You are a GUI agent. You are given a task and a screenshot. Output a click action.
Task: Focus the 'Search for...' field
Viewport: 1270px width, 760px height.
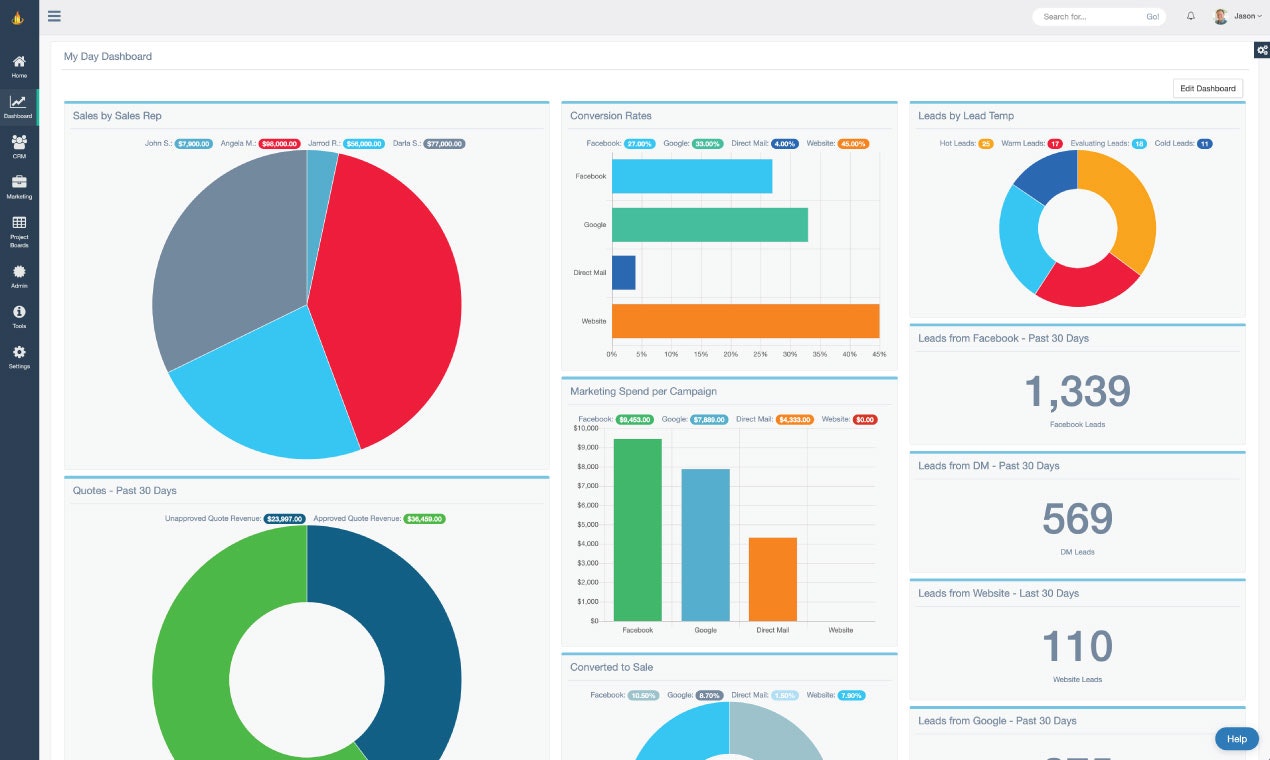1088,16
